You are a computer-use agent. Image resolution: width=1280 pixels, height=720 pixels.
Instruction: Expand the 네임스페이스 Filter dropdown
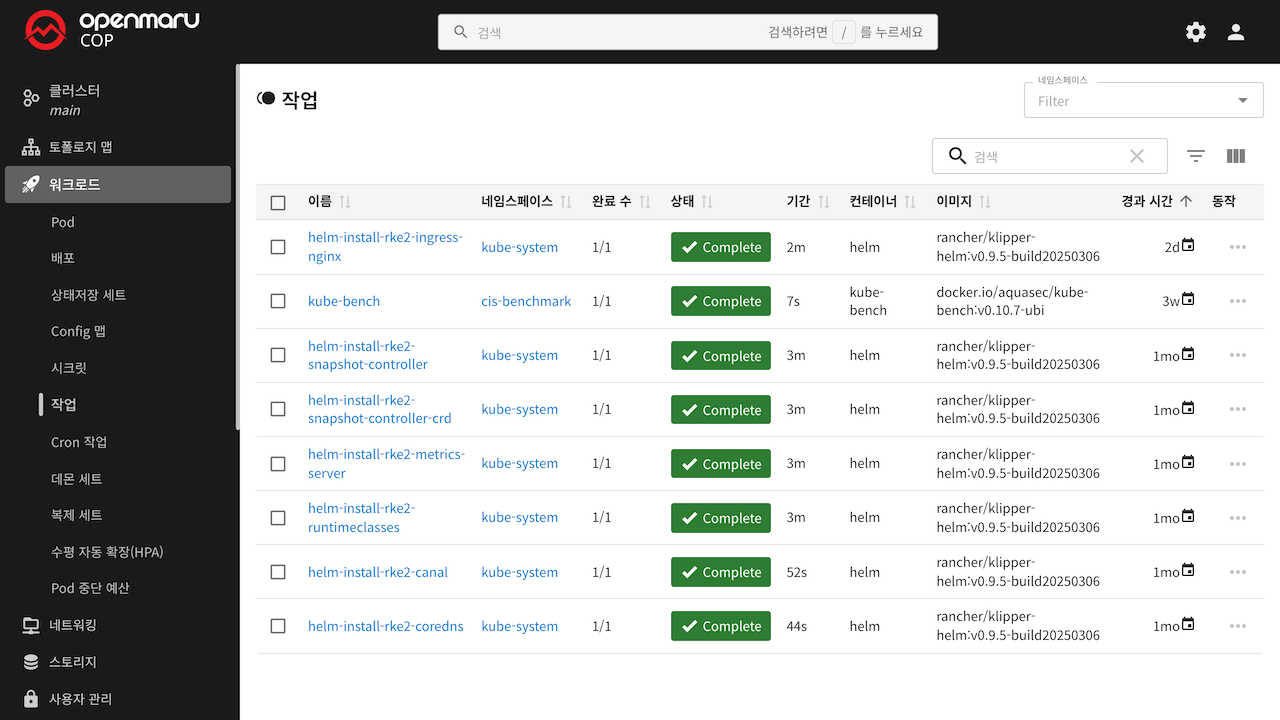[1243, 101]
